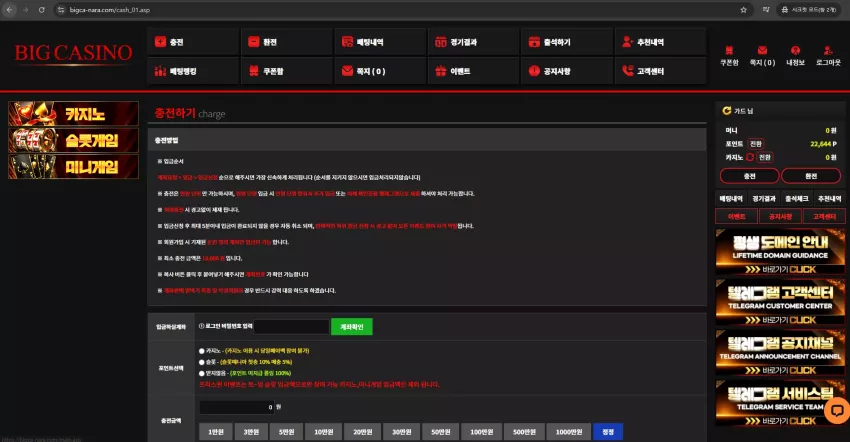The height and width of the screenshot is (442, 850).
Task: Click the 30만원 amount button
Action: (x=402, y=432)
